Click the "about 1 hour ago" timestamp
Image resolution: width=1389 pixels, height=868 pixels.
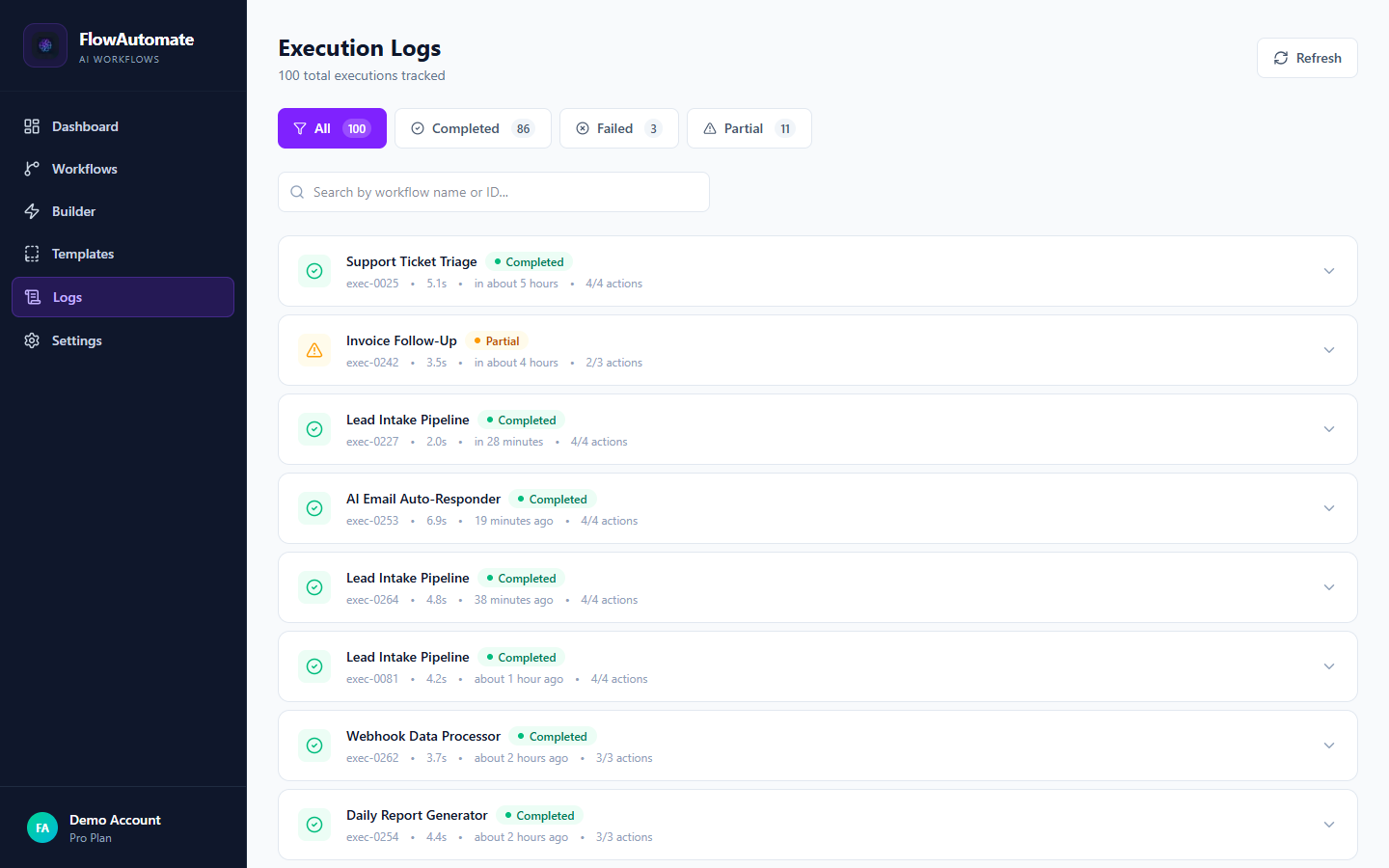click(x=519, y=679)
